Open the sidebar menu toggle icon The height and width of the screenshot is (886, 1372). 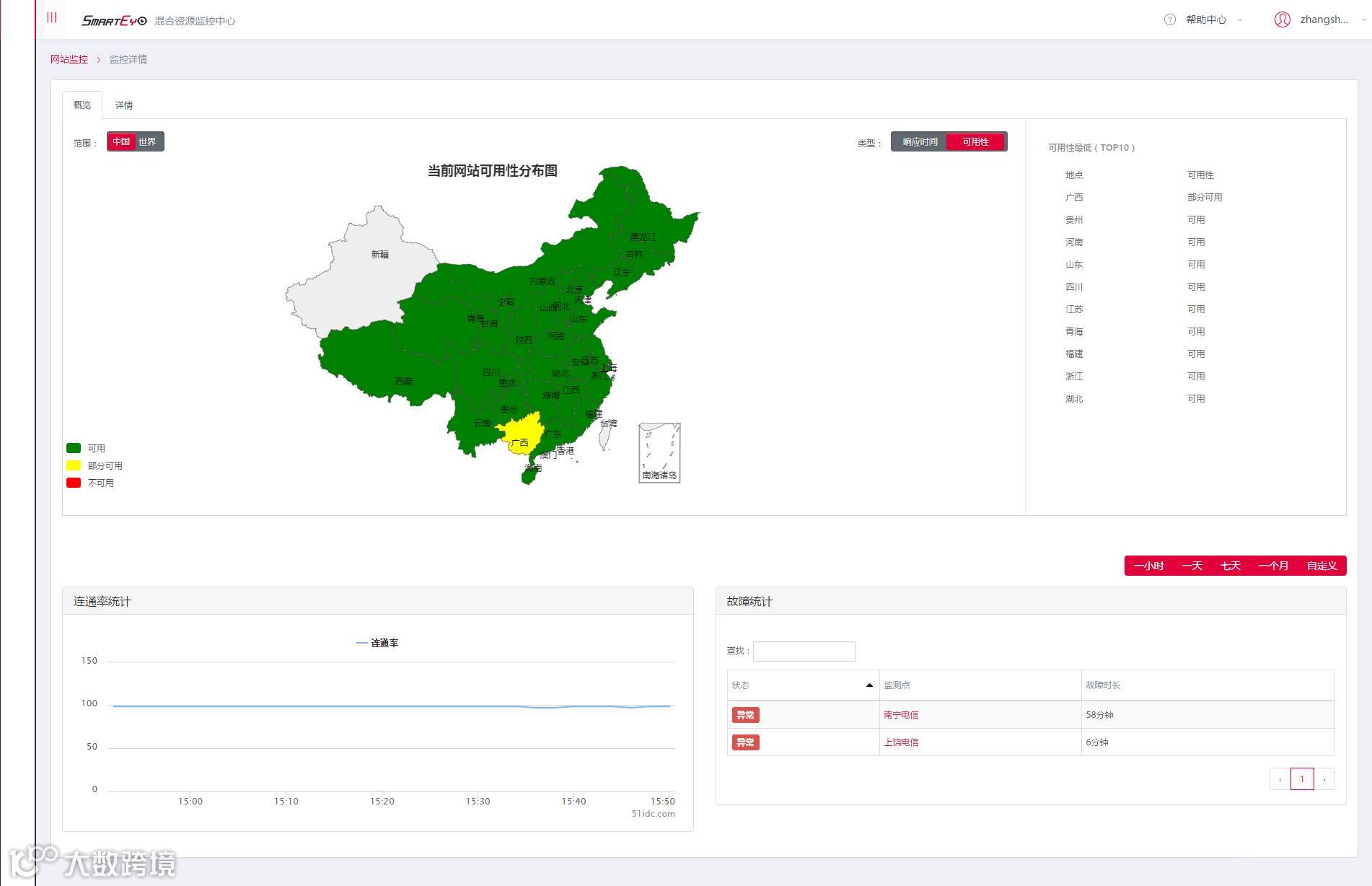[x=52, y=18]
